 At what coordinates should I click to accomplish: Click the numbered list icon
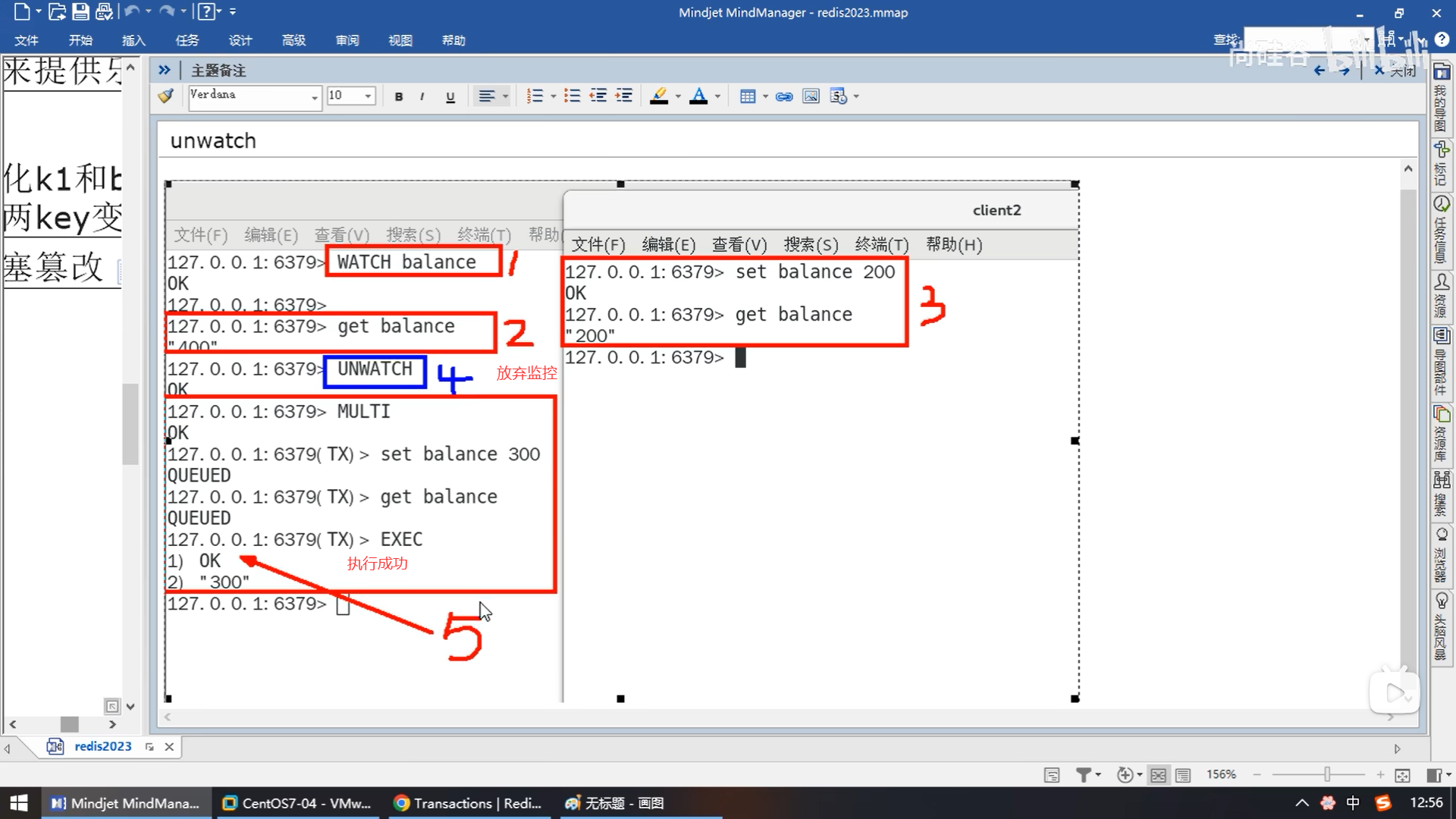coord(535,96)
